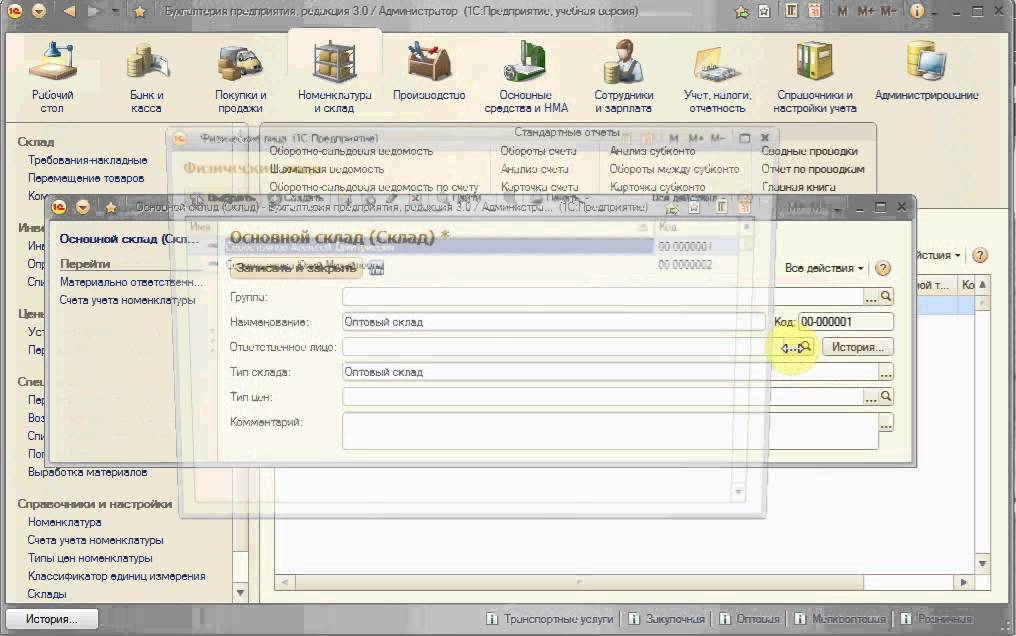Open Номенклатура under Справочники и настройки

point(64,522)
